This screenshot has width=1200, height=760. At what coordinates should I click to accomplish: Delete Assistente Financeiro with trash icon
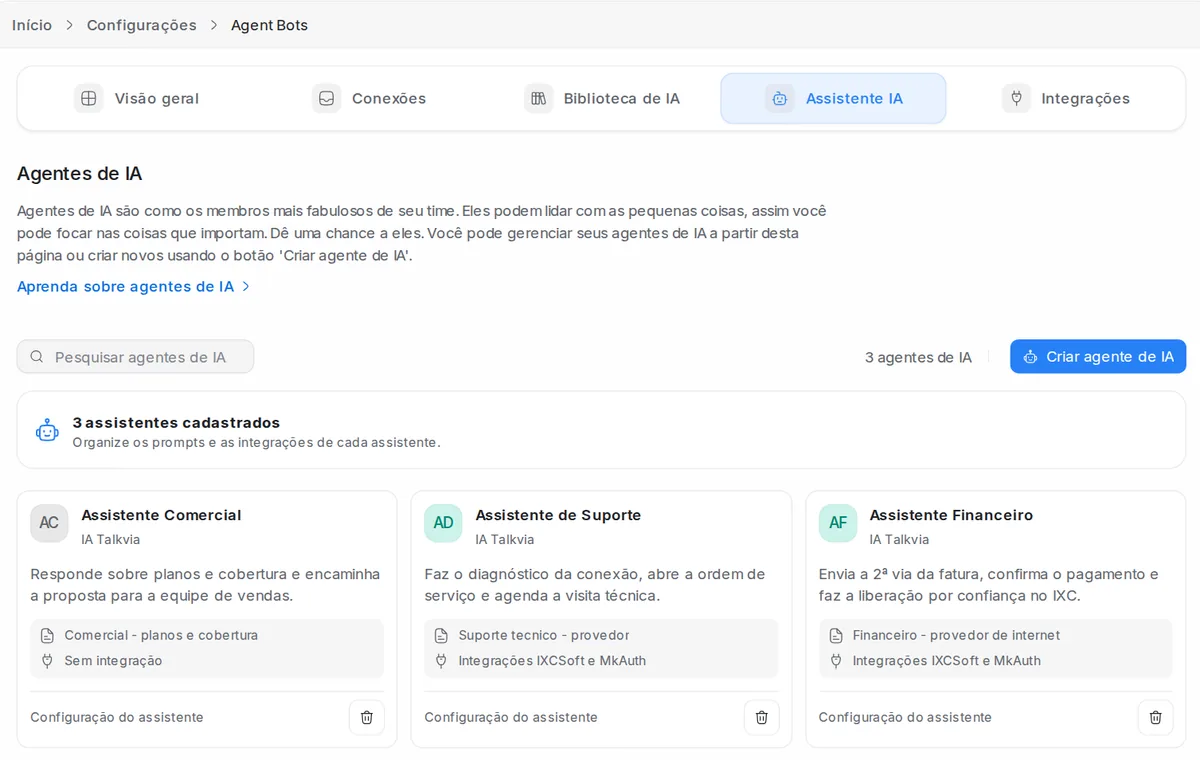tap(1155, 717)
